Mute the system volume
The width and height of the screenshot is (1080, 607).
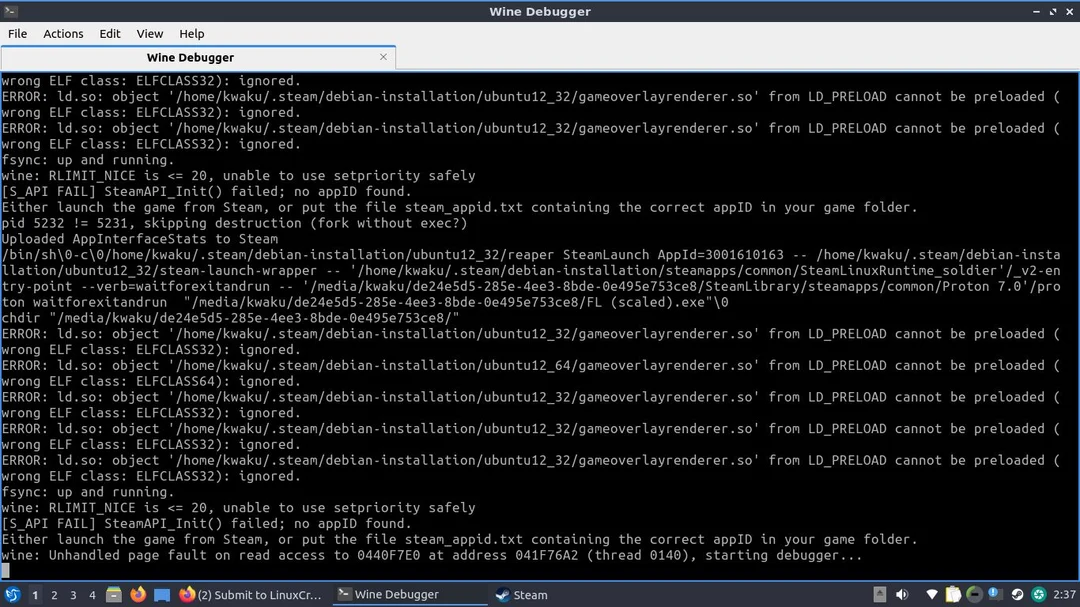pyautogui.click(x=901, y=594)
